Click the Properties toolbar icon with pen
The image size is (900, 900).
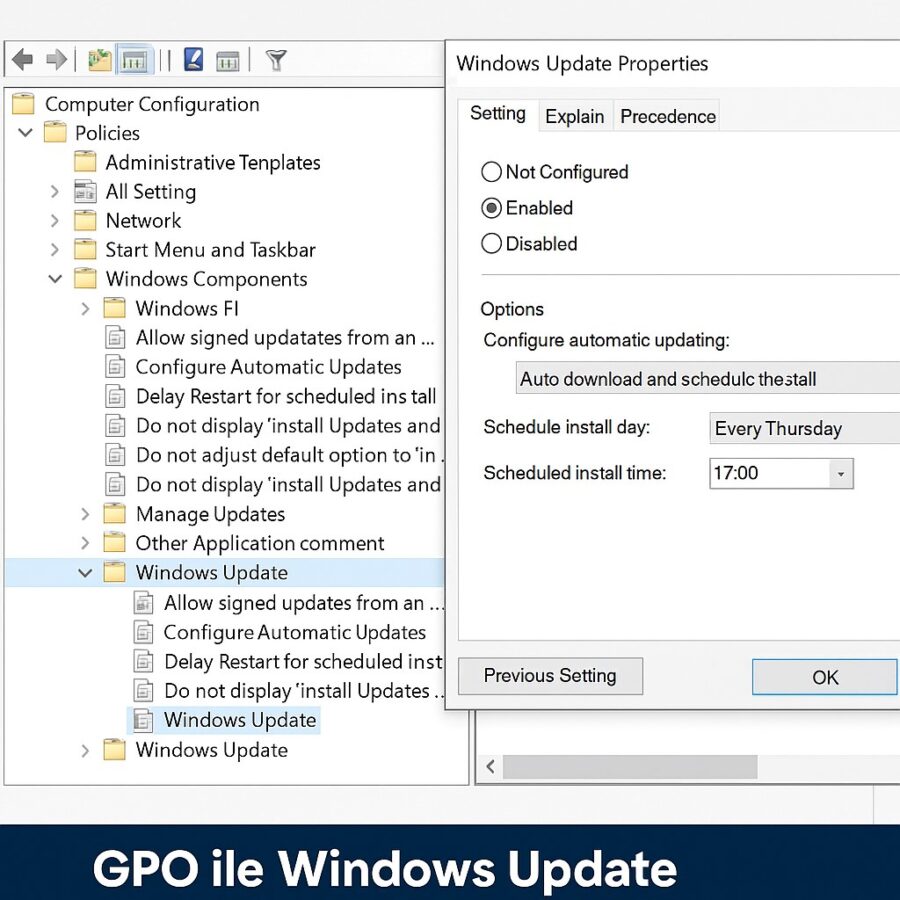tap(193, 60)
